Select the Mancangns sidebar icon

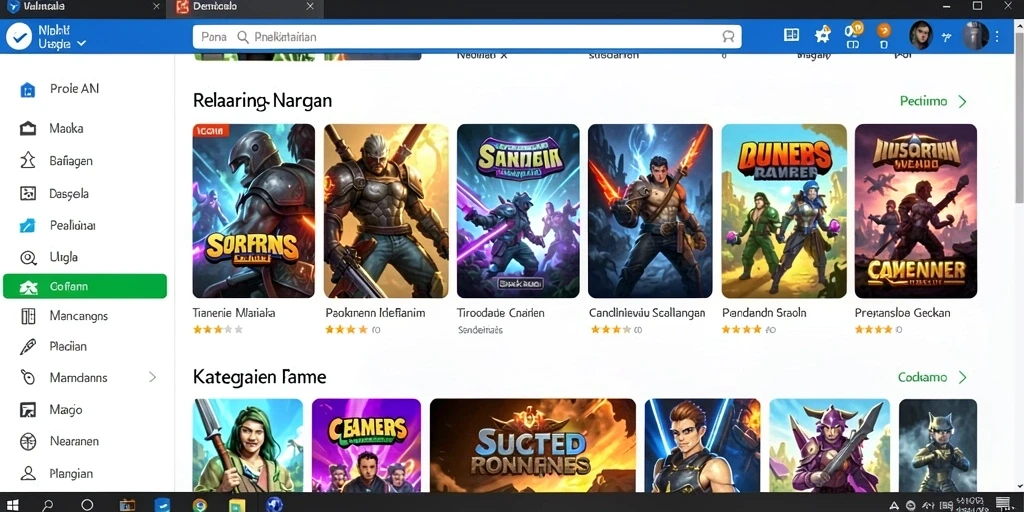click(27, 316)
